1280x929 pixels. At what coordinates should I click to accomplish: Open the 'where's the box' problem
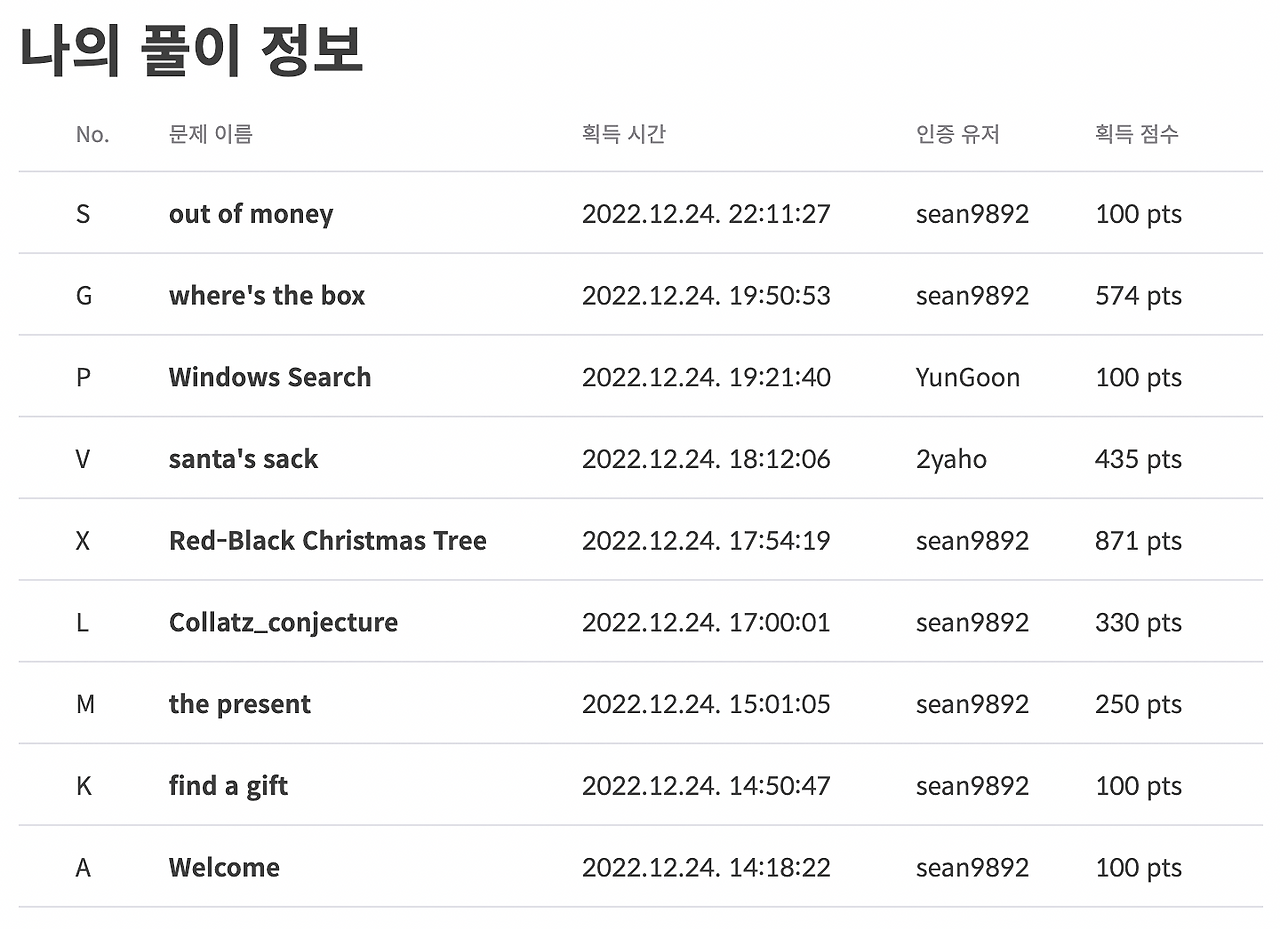(267, 296)
